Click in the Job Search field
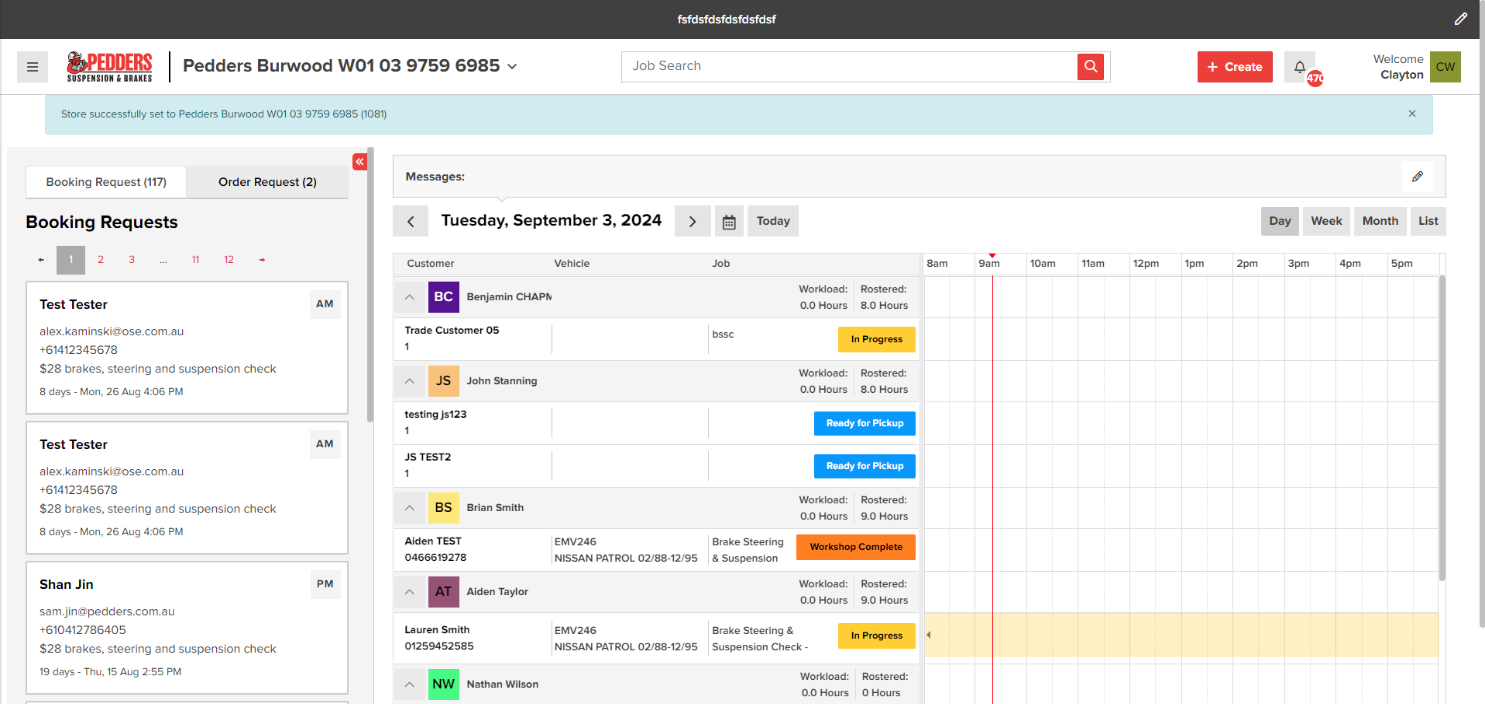Image resolution: width=1485 pixels, height=704 pixels. point(850,66)
